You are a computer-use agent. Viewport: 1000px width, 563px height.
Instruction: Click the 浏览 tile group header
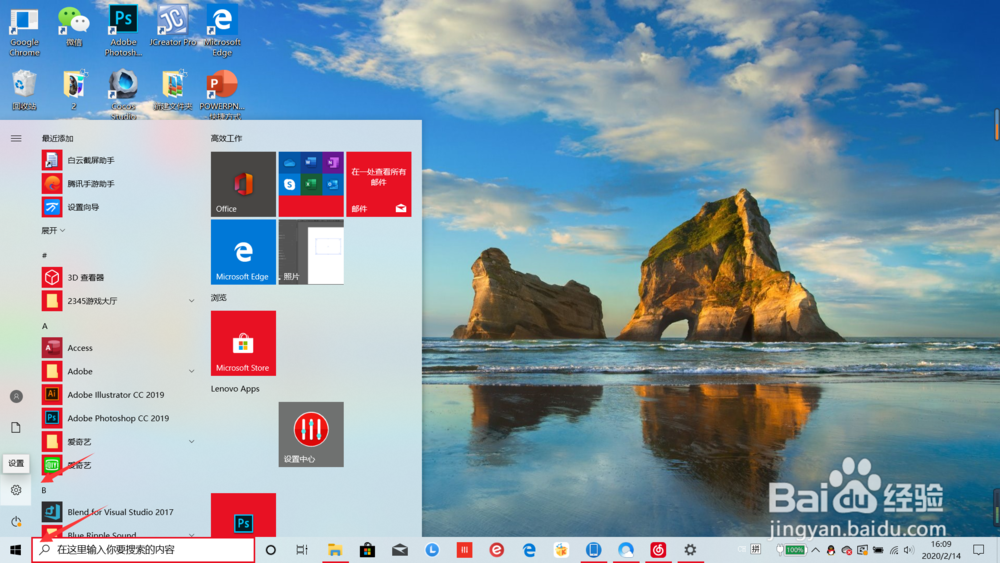pyautogui.click(x=219, y=298)
